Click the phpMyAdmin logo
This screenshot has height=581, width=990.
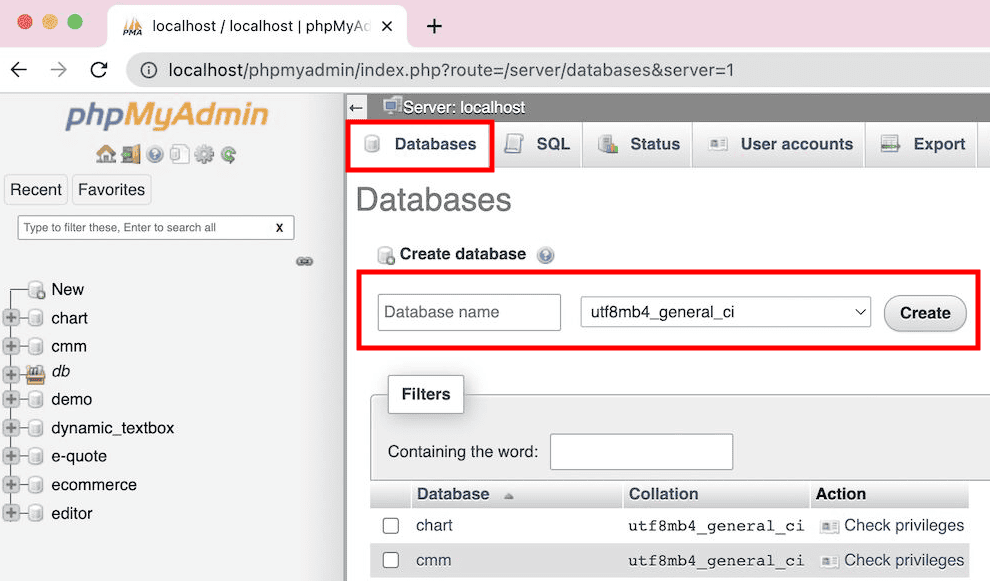(x=167, y=116)
